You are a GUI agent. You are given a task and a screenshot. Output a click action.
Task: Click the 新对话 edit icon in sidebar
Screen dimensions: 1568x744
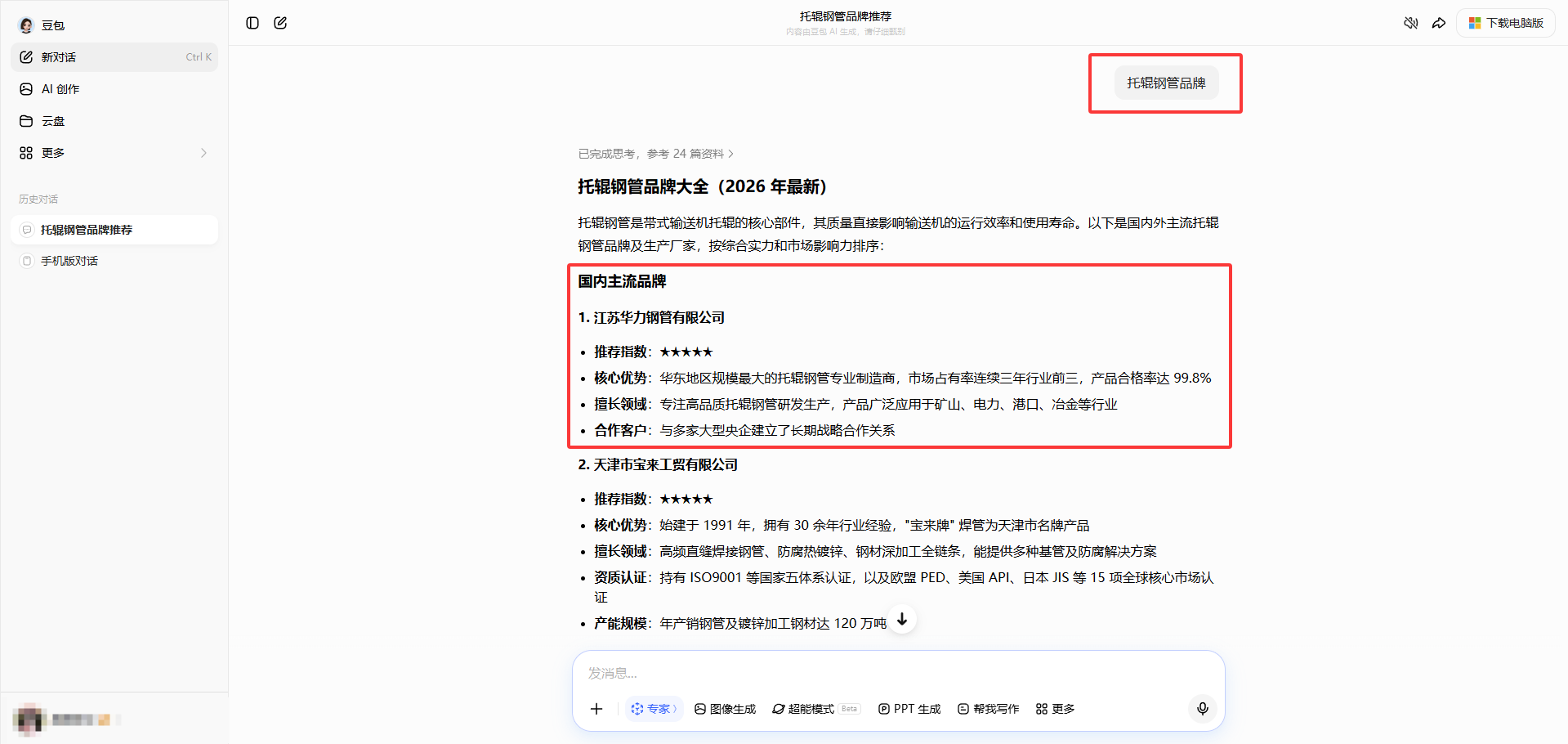26,57
